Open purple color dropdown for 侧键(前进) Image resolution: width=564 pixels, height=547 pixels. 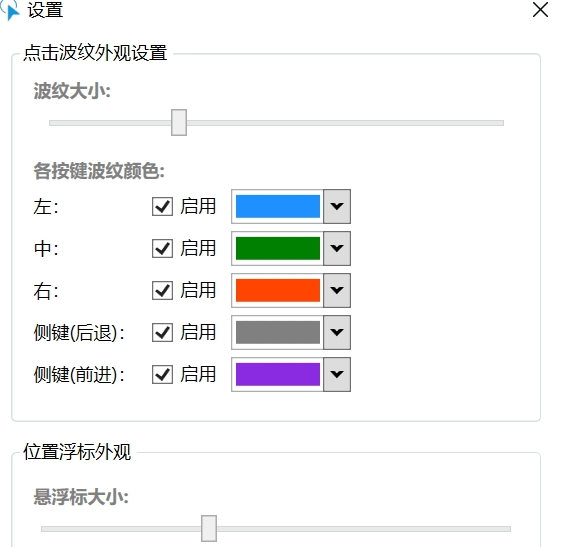pyautogui.click(x=337, y=374)
